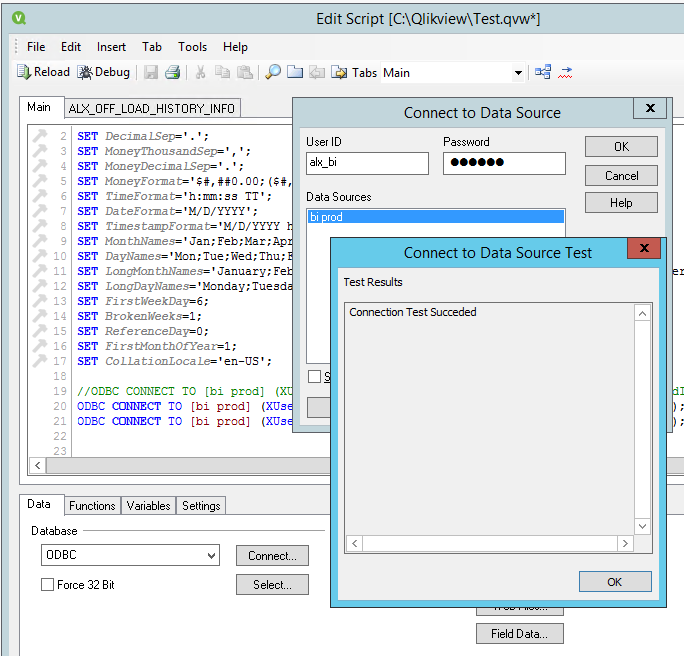
Task: Expand the Tabs Main dropdown
Action: point(518,73)
